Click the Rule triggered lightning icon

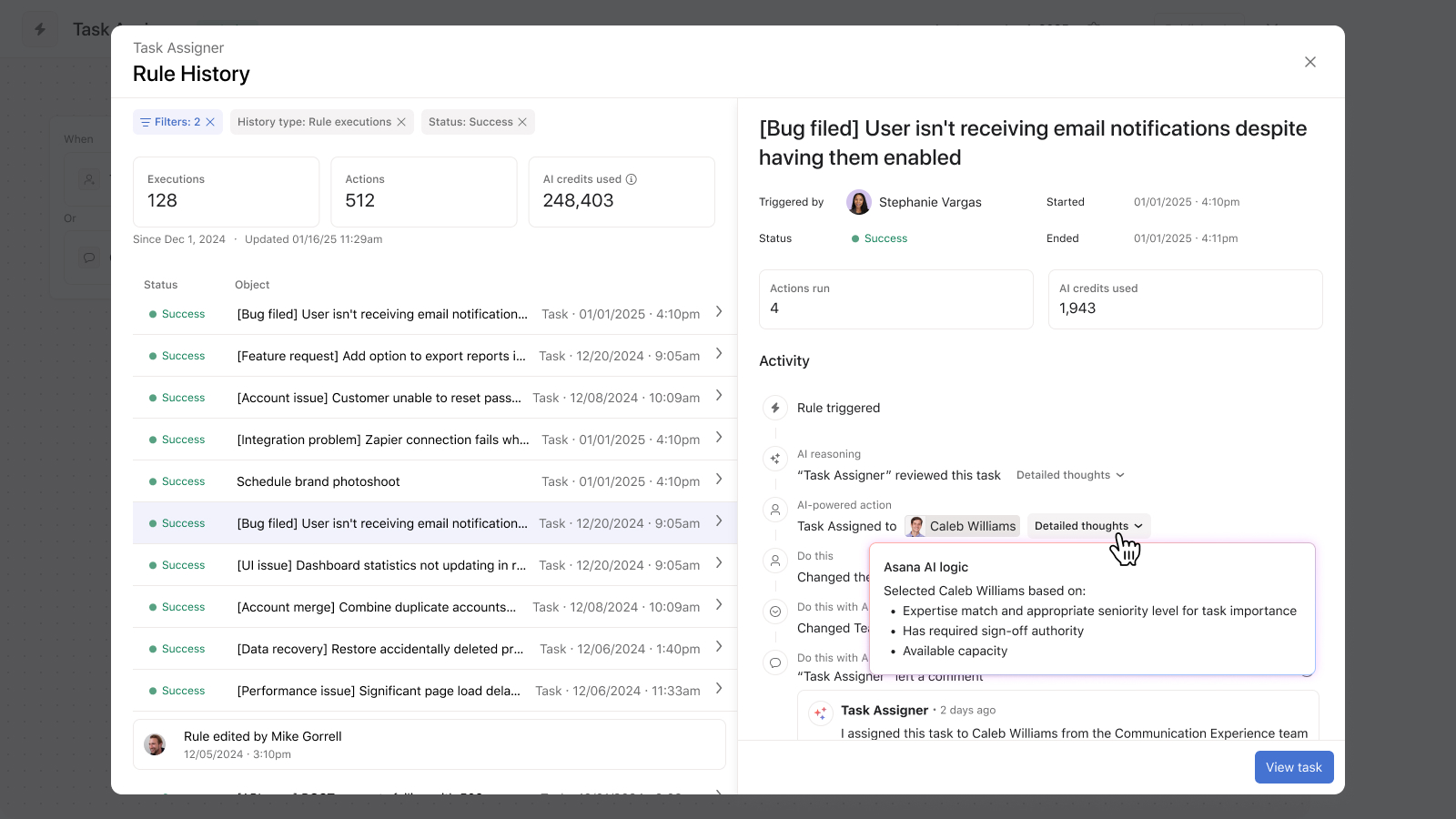click(775, 408)
